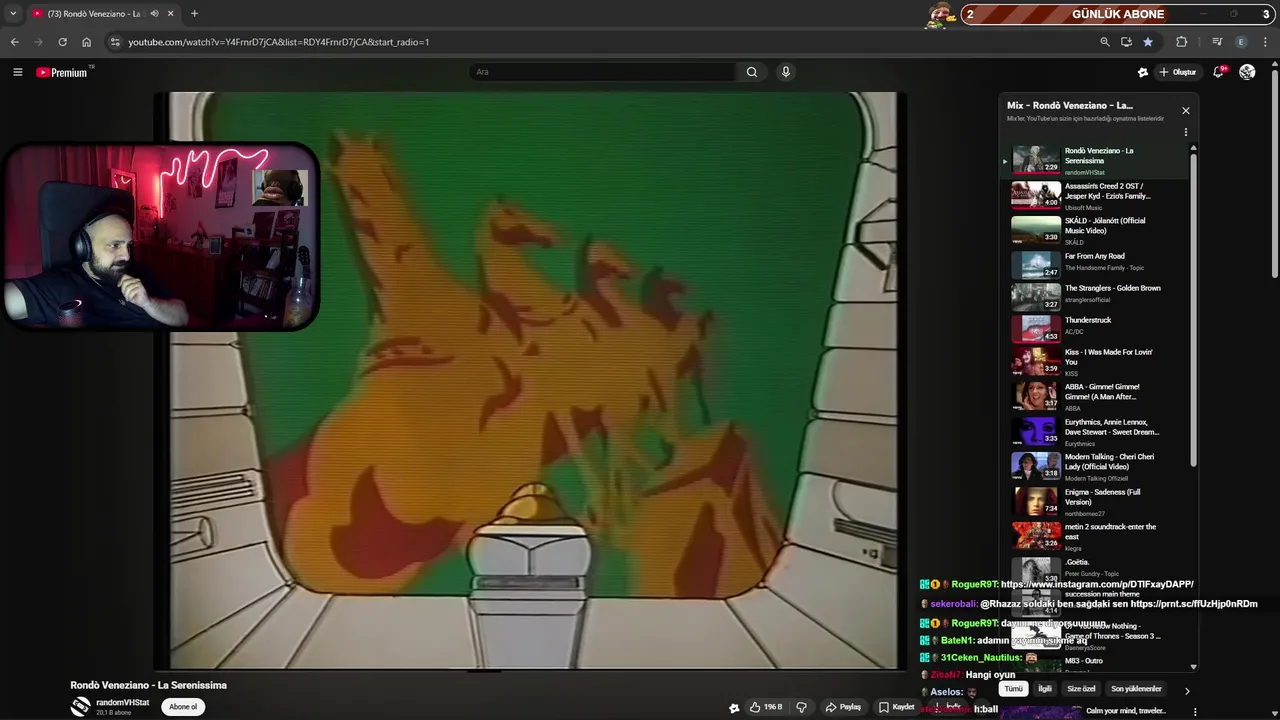Image resolution: width=1280 pixels, height=720 pixels.
Task: Select Far From Any Road in the mix
Action: 1094,264
